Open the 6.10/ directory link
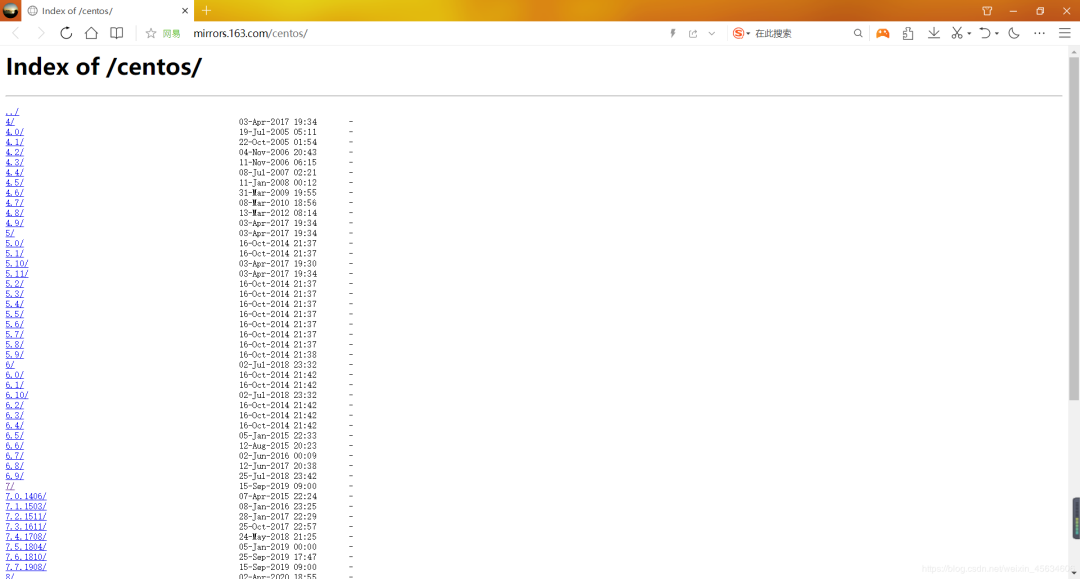Viewport: 1080px width, 579px height. (x=17, y=395)
